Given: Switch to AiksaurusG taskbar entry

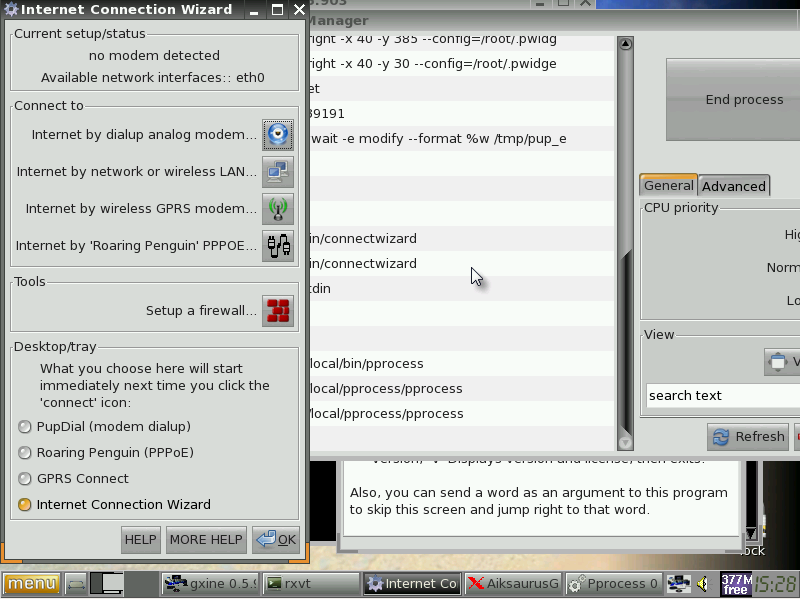Looking at the screenshot, I should (513, 584).
